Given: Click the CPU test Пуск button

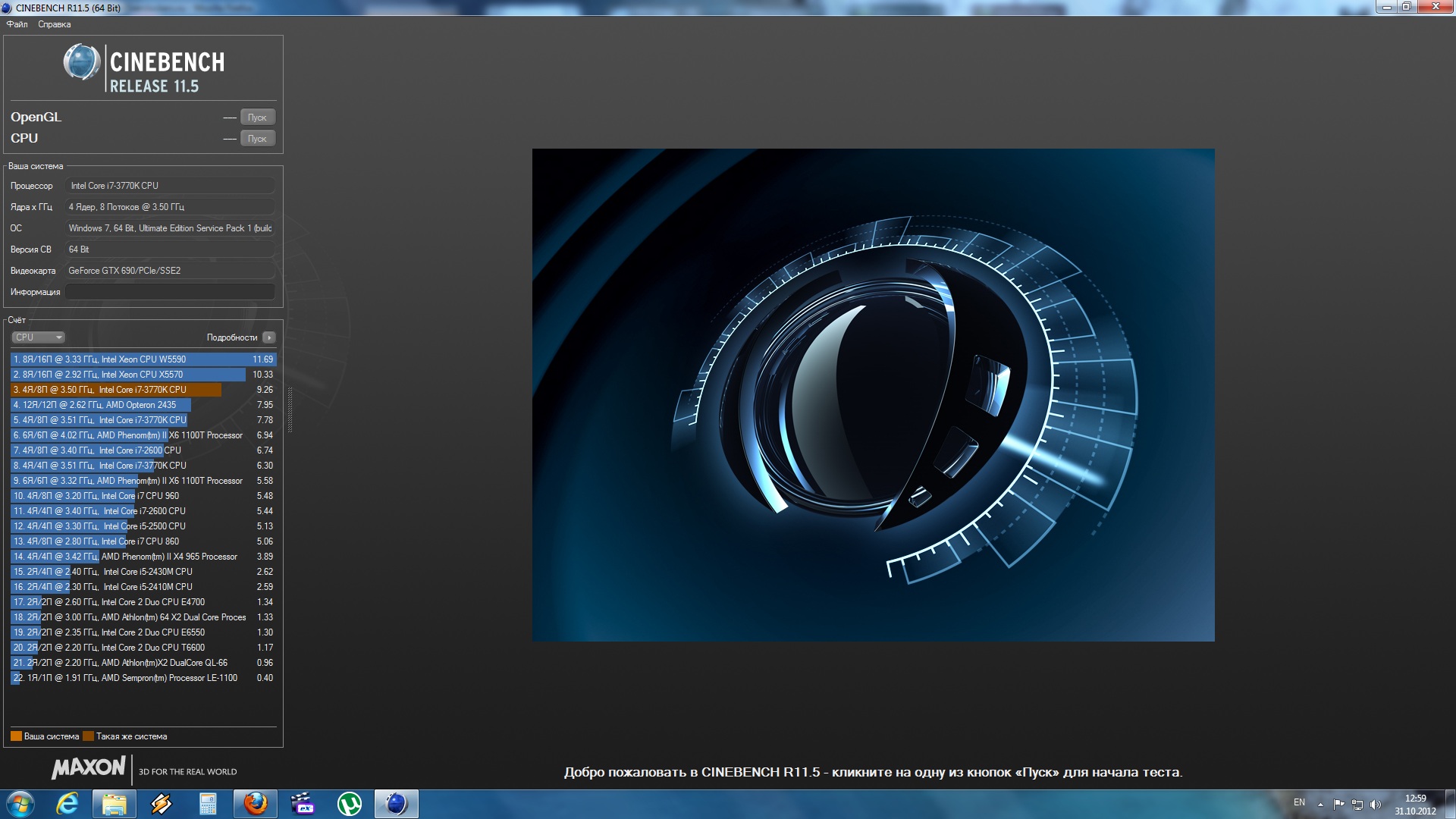Looking at the screenshot, I should coord(257,139).
